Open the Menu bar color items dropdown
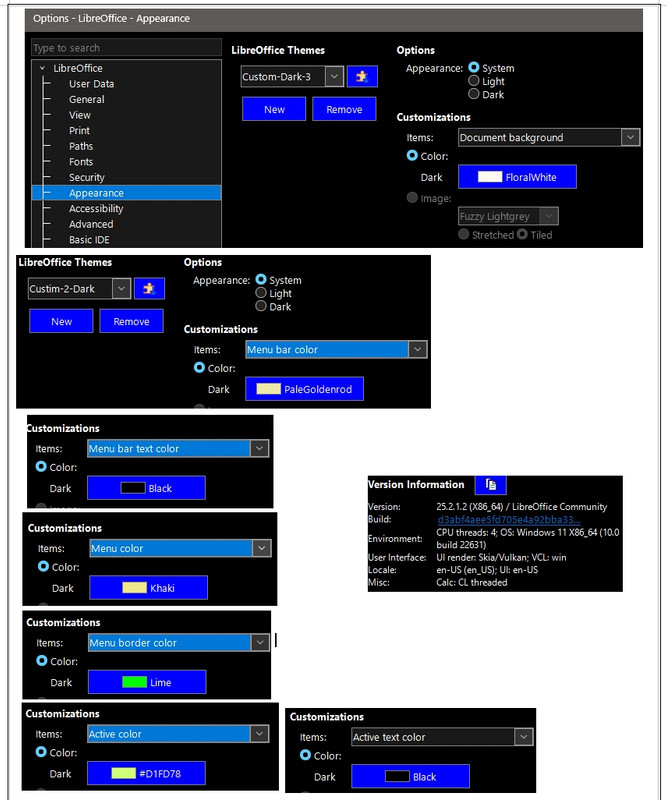 pyautogui.click(x=418, y=349)
